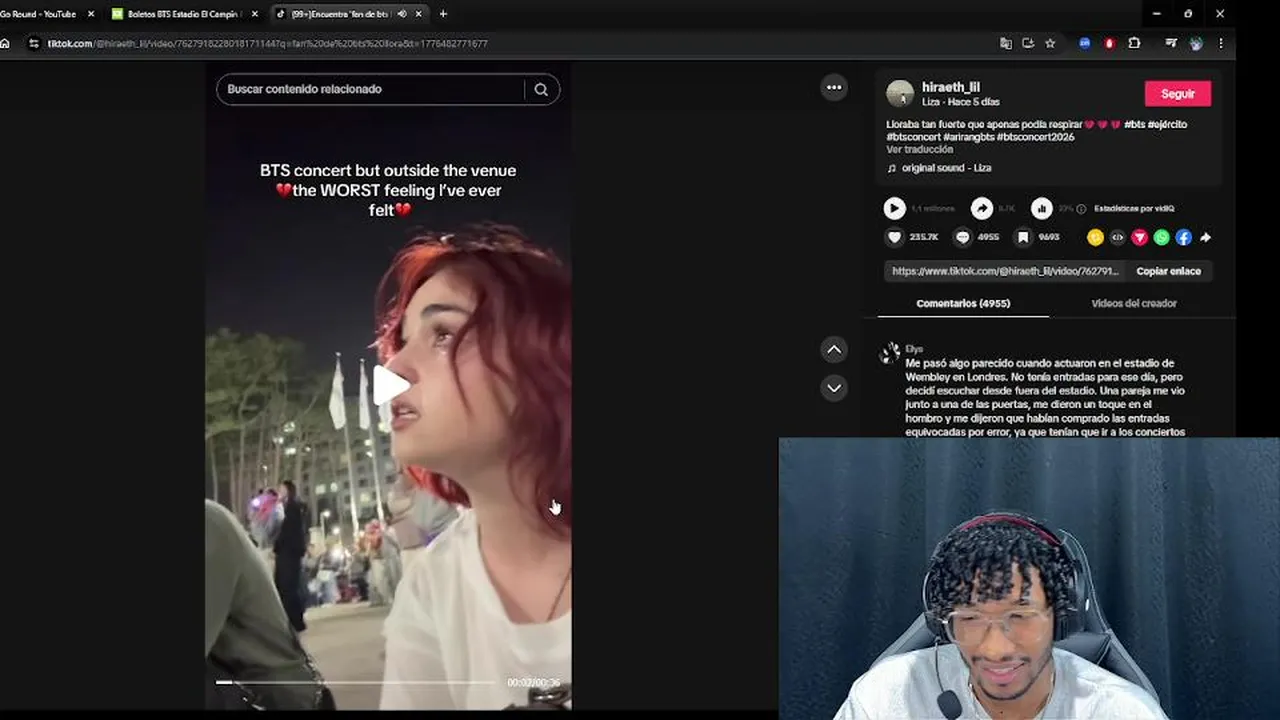The width and height of the screenshot is (1280, 720).
Task: Open the blue round extension icon
Action: 1085,43
